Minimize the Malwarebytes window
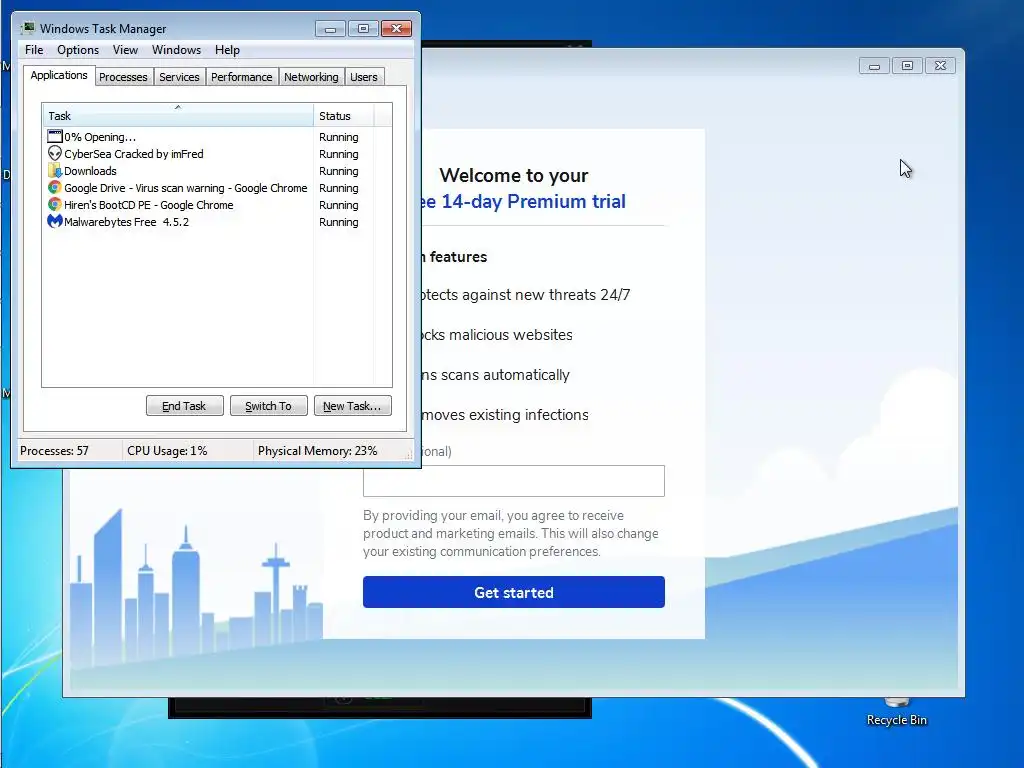 [874, 66]
